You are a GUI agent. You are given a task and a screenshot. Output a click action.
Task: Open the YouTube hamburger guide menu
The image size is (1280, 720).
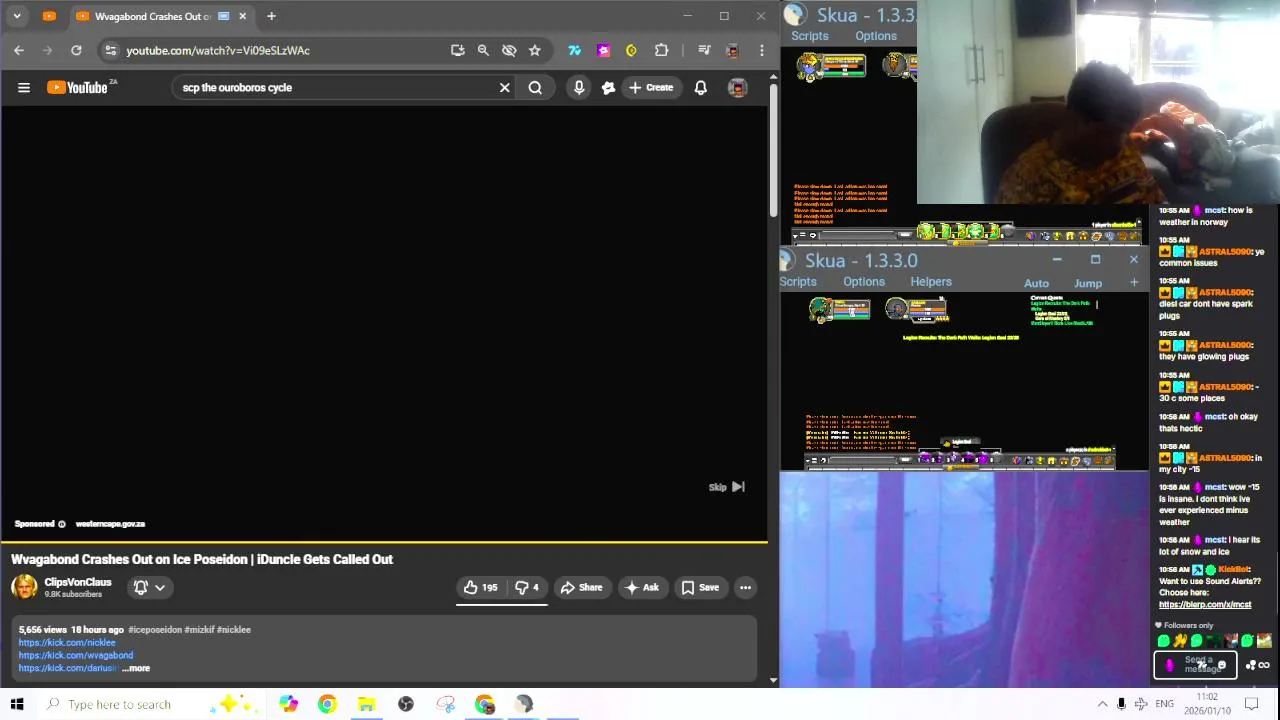point(24,88)
